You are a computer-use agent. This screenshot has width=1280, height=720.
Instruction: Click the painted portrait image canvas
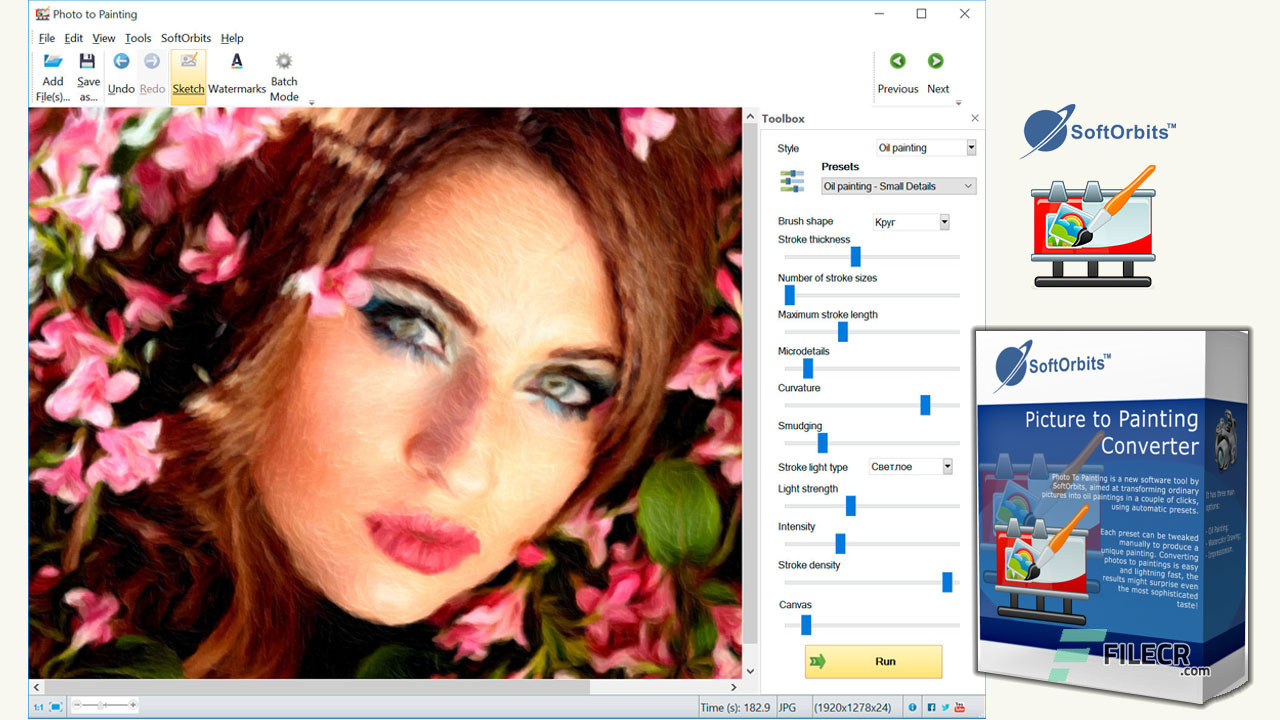coord(385,393)
